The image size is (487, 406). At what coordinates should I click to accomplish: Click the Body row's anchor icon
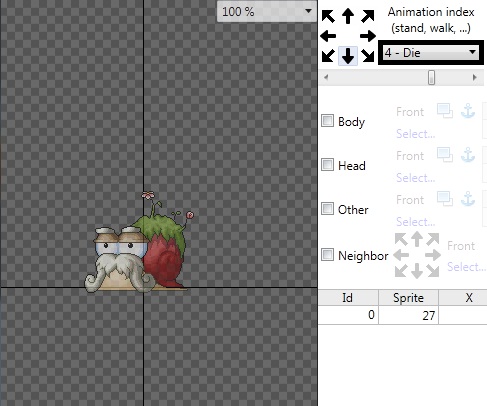tap(468, 111)
